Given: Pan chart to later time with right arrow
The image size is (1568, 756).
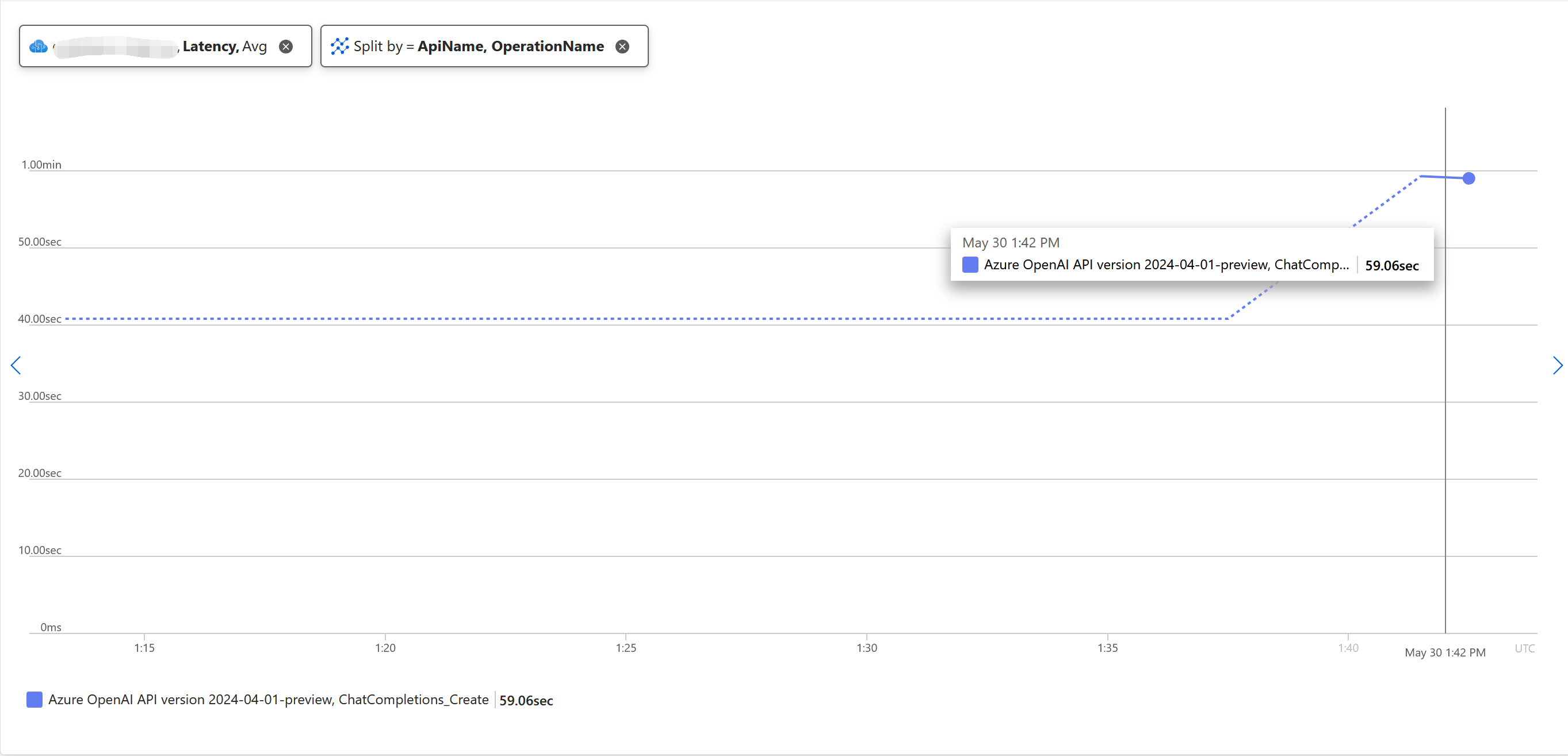Looking at the screenshot, I should coord(1557,365).
